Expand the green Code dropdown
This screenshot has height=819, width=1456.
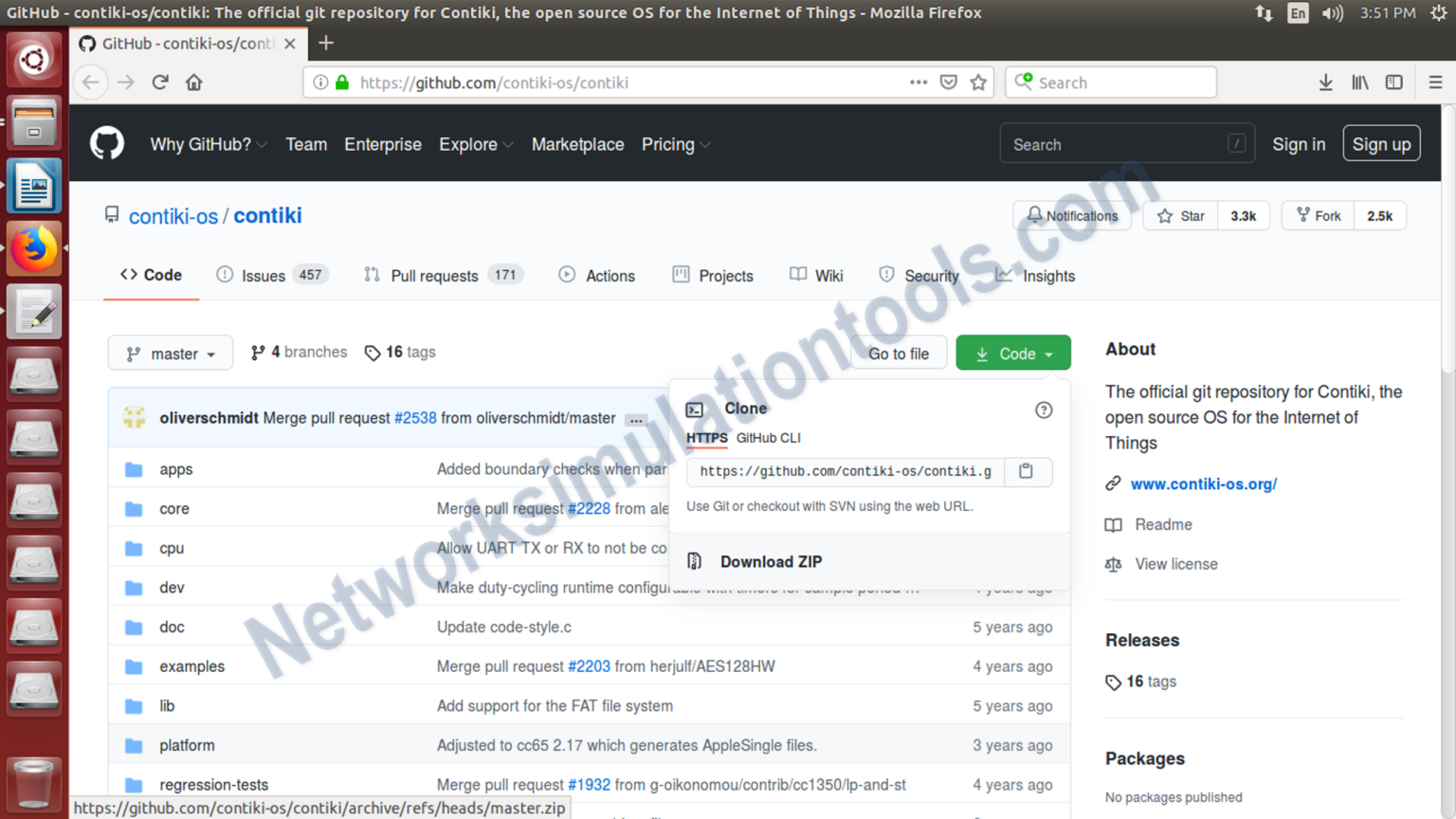[1013, 353]
